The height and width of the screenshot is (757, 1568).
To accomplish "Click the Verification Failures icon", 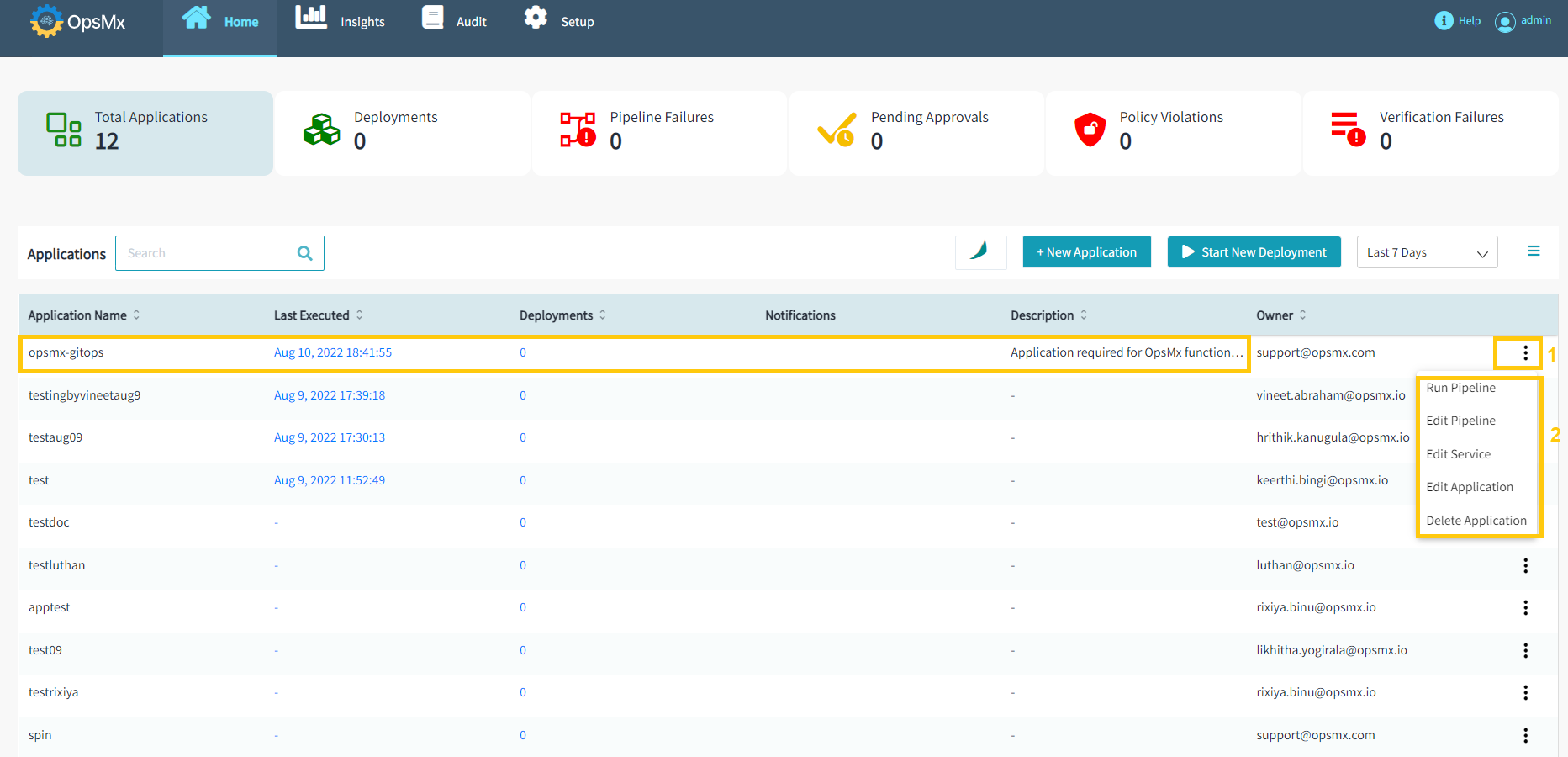I will click(1349, 130).
